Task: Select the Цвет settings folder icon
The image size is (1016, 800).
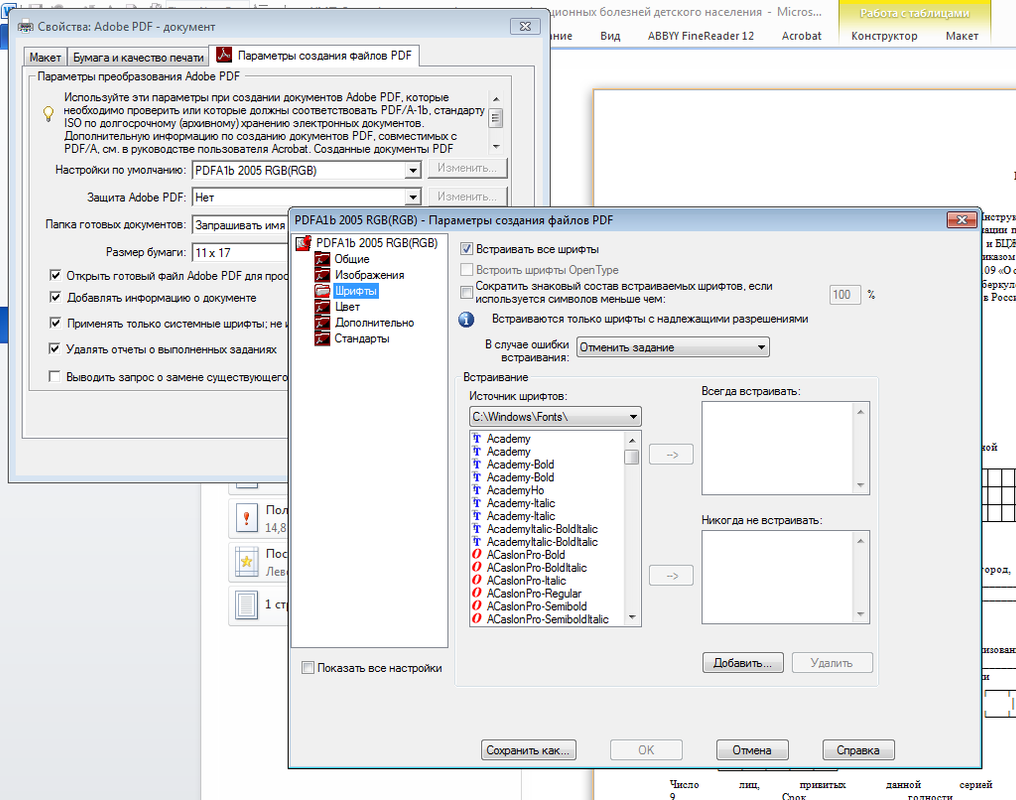Action: (322, 307)
